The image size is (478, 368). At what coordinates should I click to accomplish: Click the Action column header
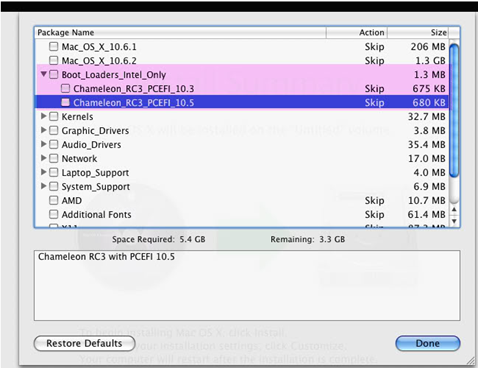tap(357, 33)
